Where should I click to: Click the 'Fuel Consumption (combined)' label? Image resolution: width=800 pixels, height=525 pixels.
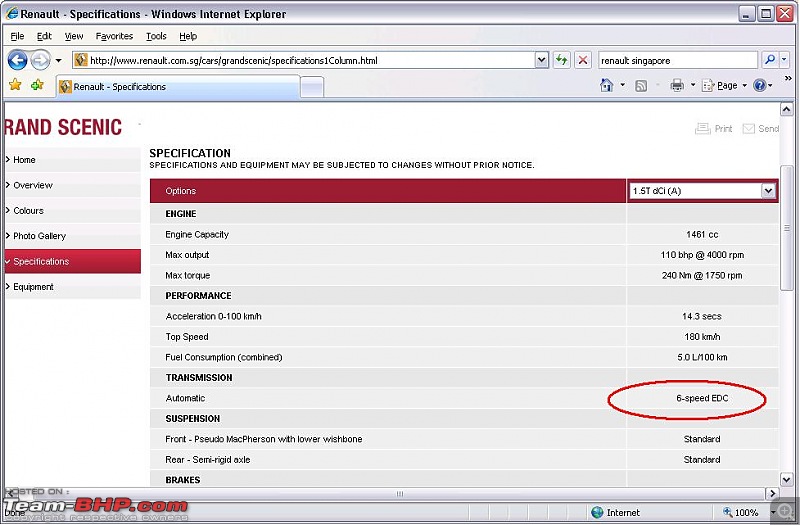point(223,357)
